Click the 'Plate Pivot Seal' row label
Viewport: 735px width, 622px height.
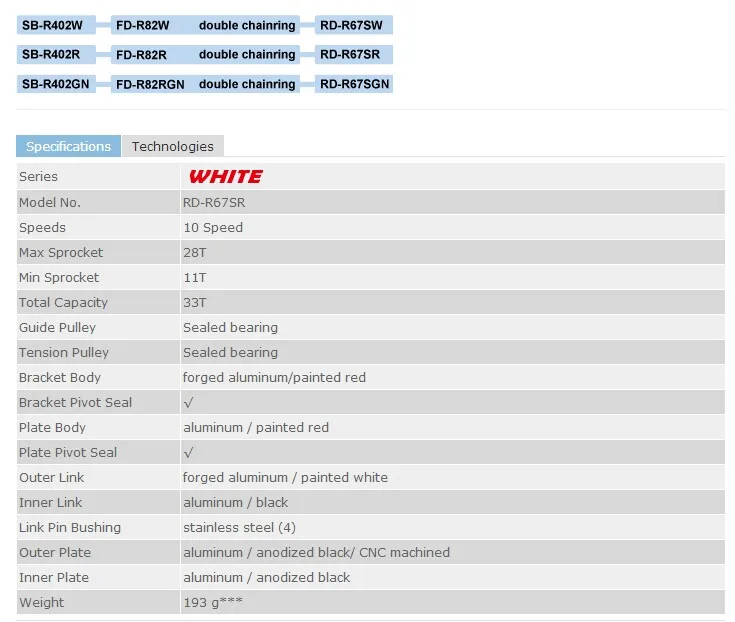coord(68,453)
